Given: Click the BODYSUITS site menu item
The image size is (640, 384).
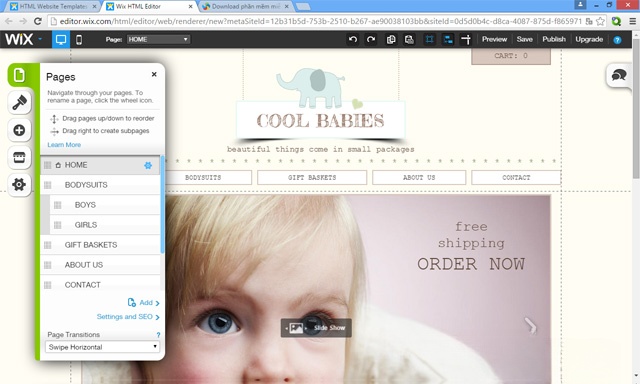Looking at the screenshot, I should 203,178.
